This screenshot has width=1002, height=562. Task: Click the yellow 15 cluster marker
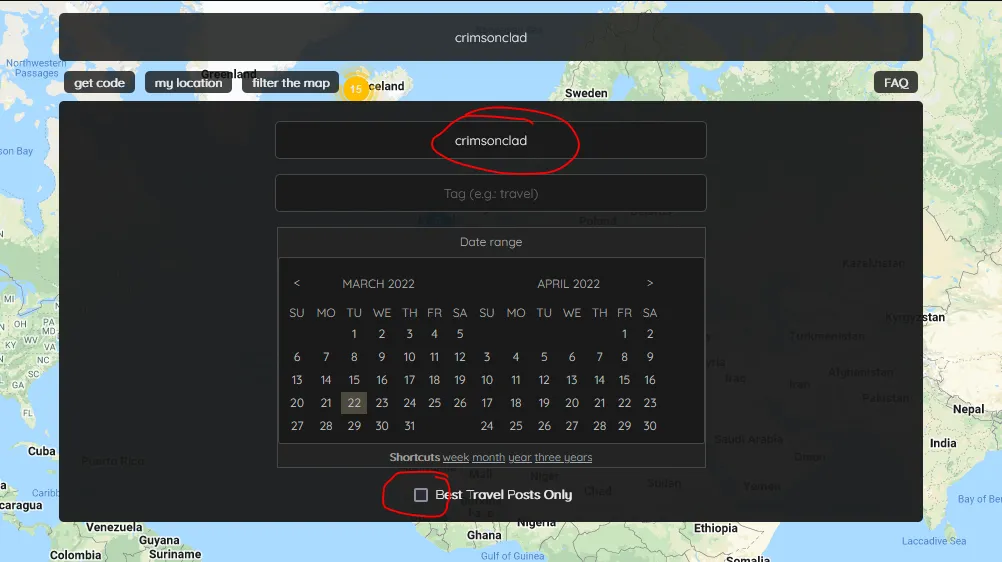point(356,89)
